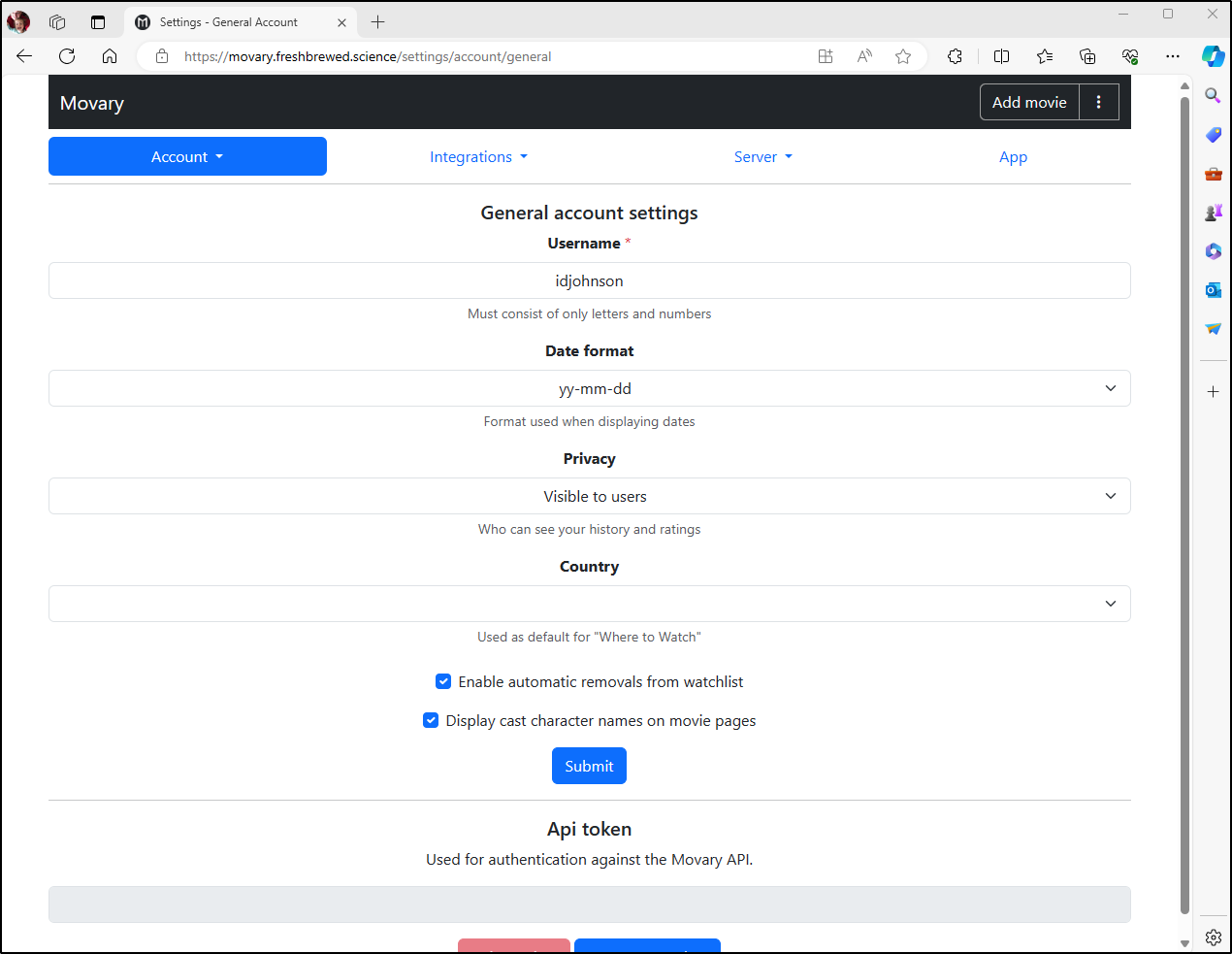Go back to previous page

click(x=24, y=56)
